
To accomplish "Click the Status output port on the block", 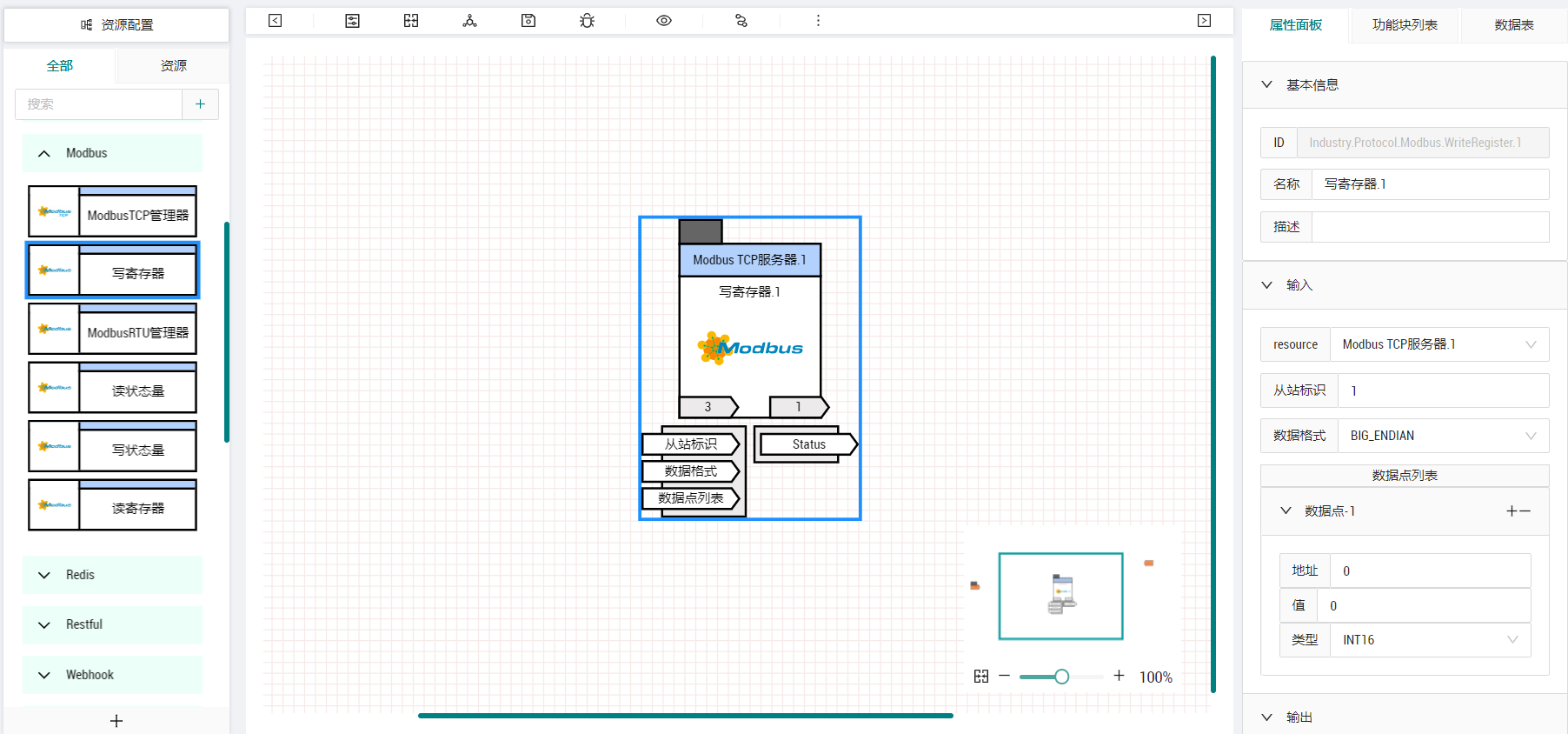I will tap(809, 444).
